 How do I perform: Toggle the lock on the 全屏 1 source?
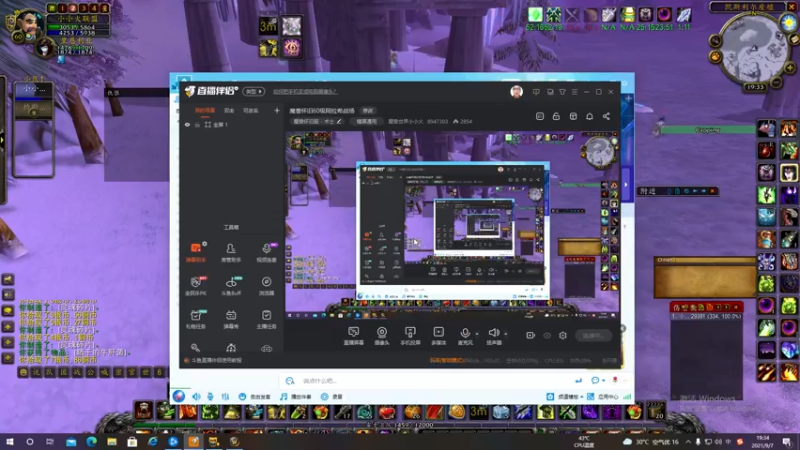pos(197,124)
